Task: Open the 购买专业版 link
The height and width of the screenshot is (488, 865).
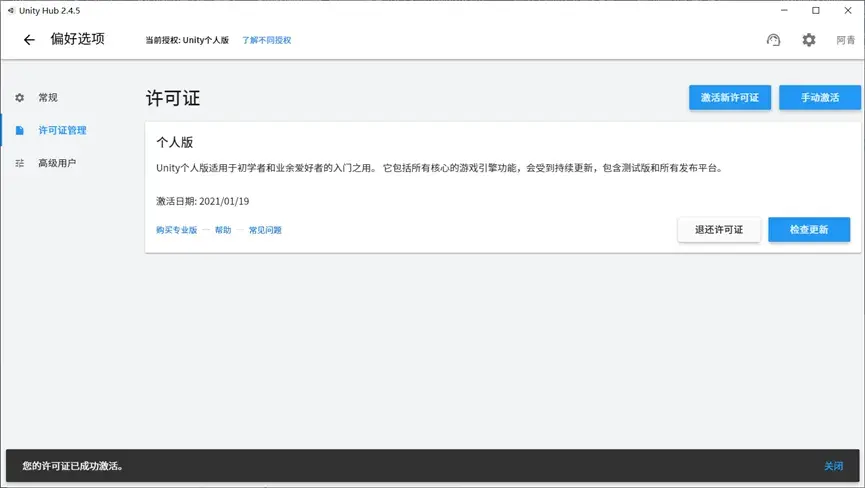Action: point(177,230)
